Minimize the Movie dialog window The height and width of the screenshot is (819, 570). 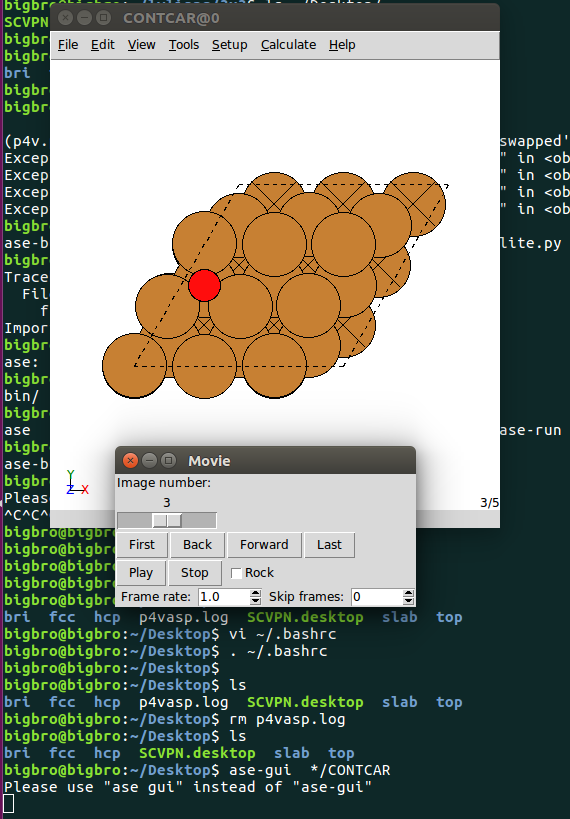click(149, 461)
